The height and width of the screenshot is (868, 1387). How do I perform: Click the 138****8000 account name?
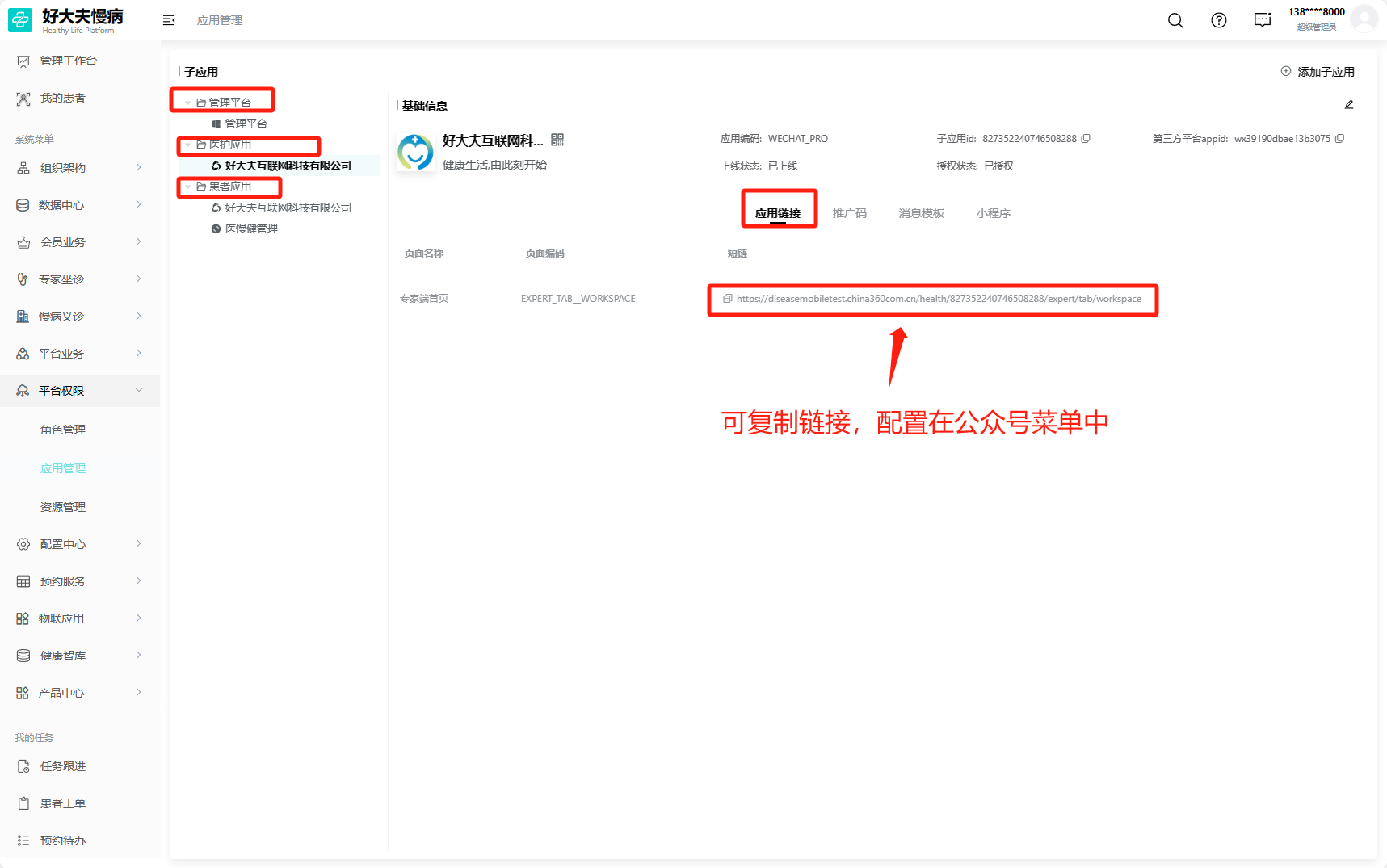click(1317, 12)
